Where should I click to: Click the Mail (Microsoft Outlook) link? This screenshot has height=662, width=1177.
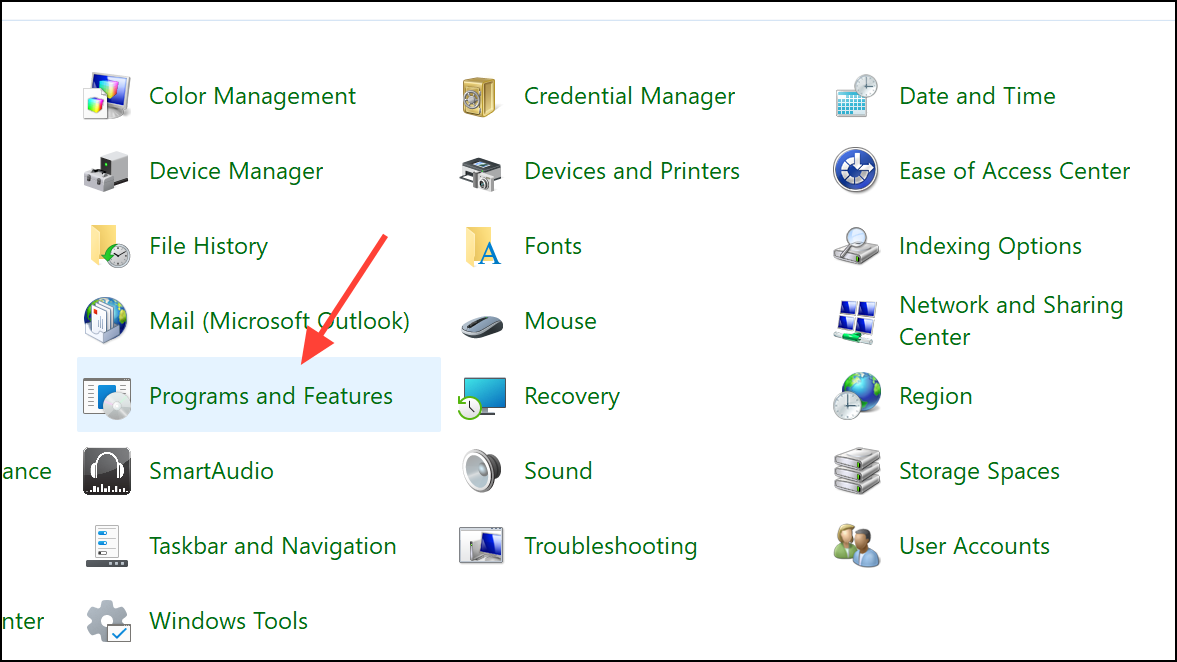(x=279, y=320)
